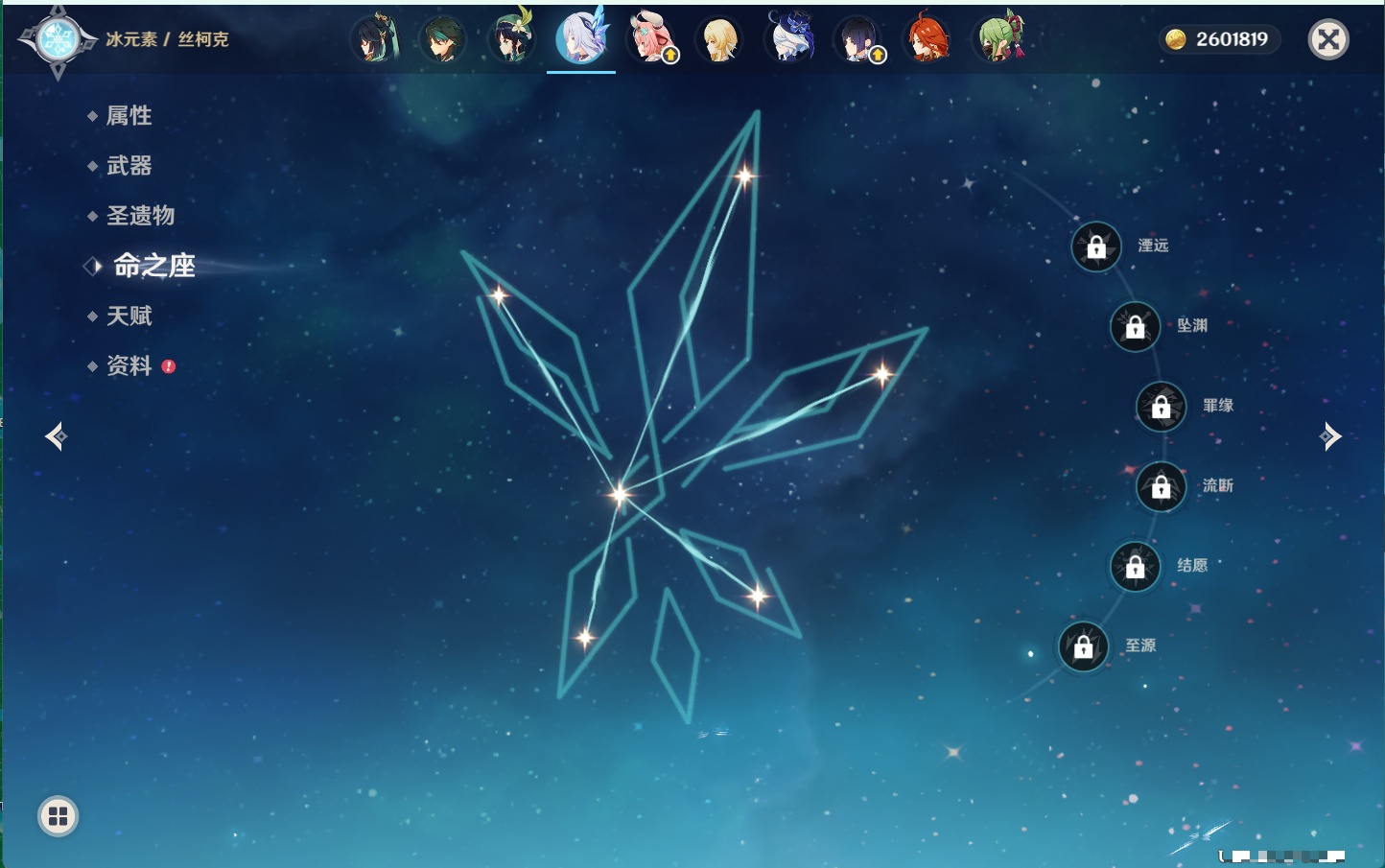Click the far-right star of the constellation
The height and width of the screenshot is (868, 1385).
coord(882,373)
